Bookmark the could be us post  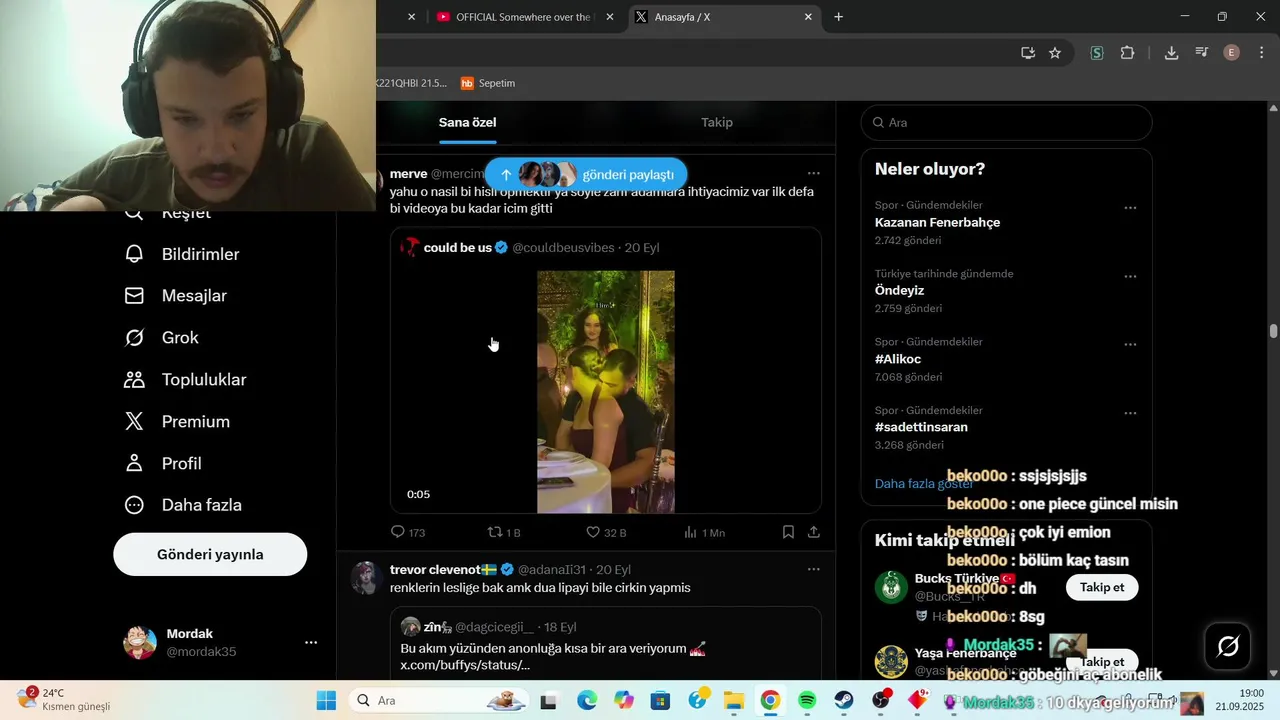click(788, 532)
